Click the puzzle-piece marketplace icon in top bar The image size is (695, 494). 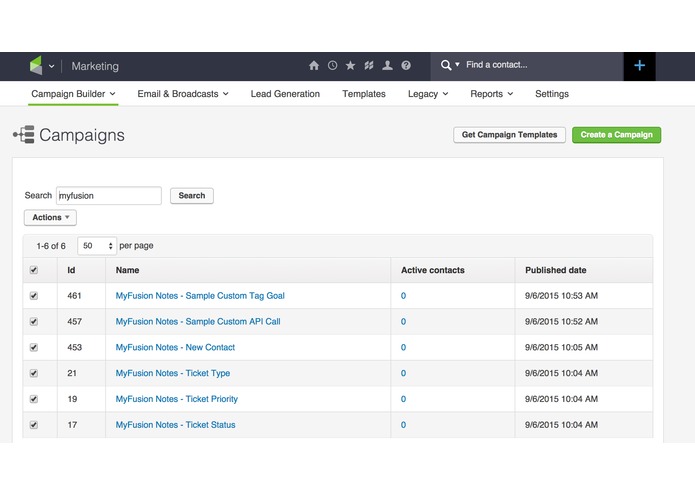coord(369,66)
